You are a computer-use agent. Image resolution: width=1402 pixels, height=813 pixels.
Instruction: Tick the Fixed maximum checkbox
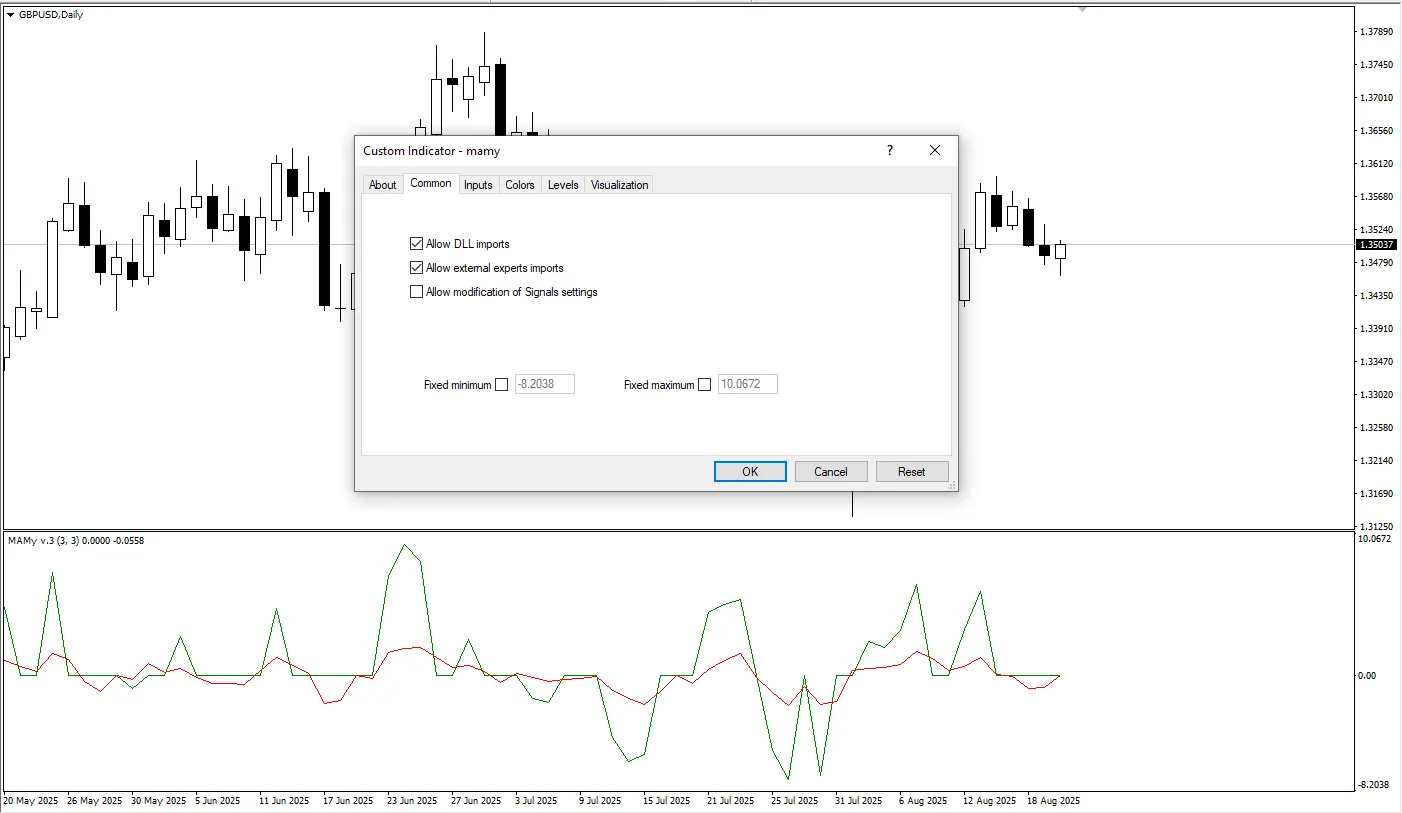click(x=704, y=385)
